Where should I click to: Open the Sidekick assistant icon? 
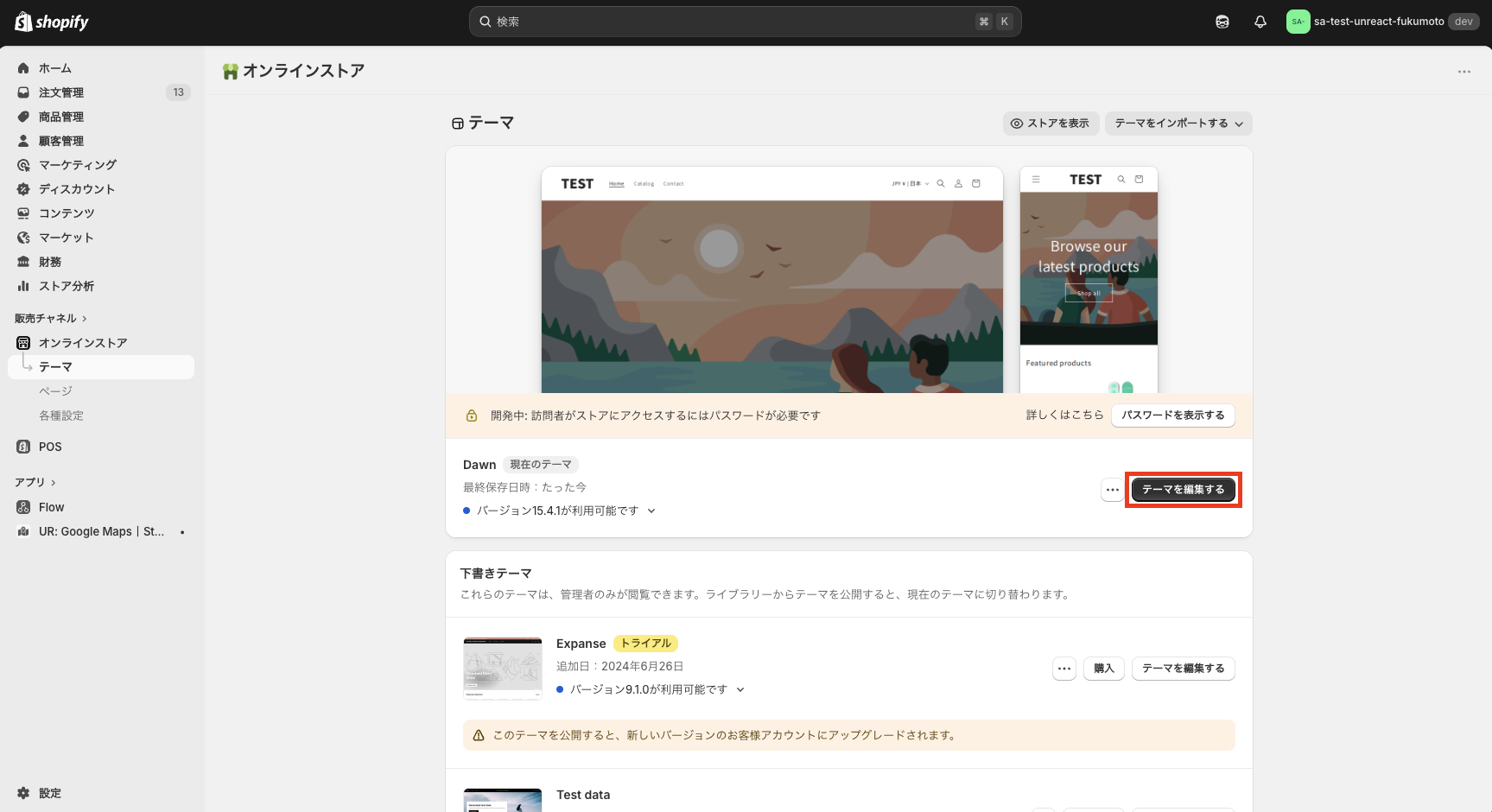point(1222,22)
